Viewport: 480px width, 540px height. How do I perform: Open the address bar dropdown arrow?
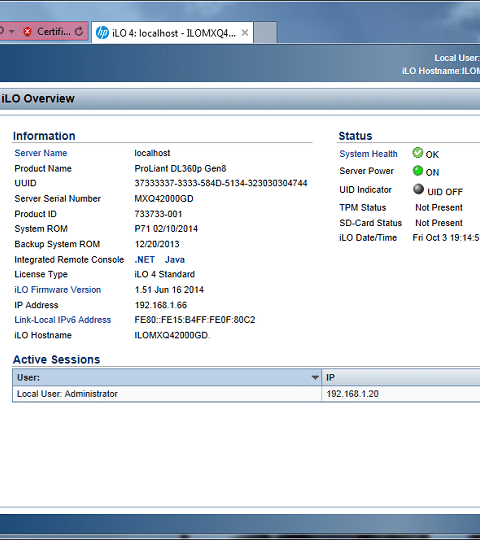(x=12, y=31)
